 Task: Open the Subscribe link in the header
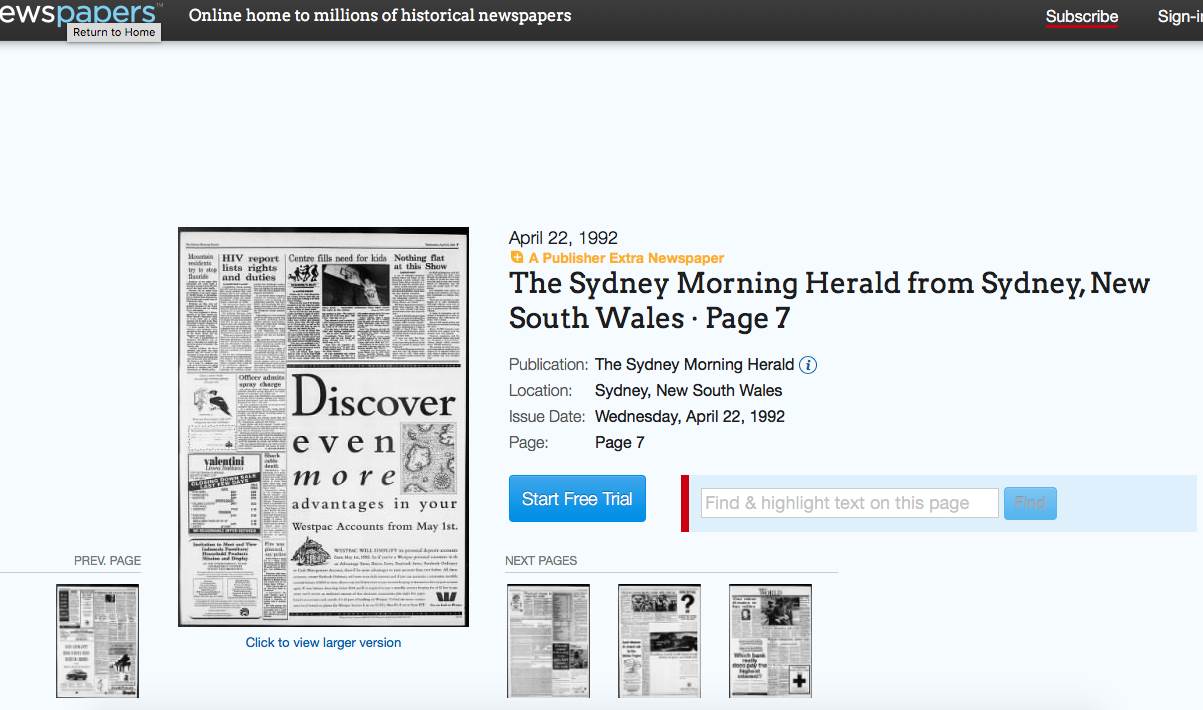[1081, 16]
